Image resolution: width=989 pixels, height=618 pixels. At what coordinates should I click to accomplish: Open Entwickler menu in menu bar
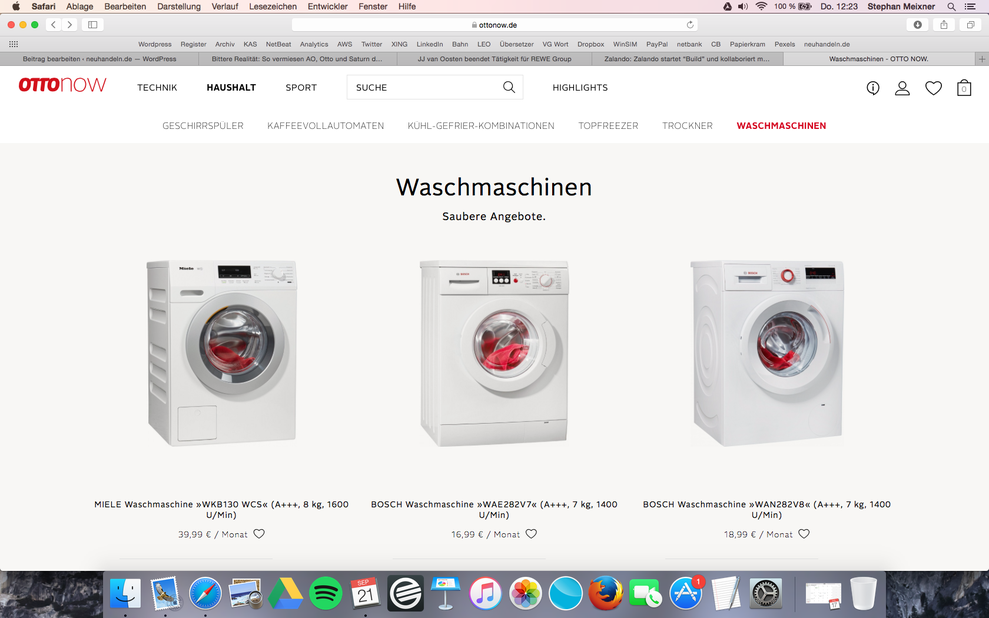click(x=327, y=6)
